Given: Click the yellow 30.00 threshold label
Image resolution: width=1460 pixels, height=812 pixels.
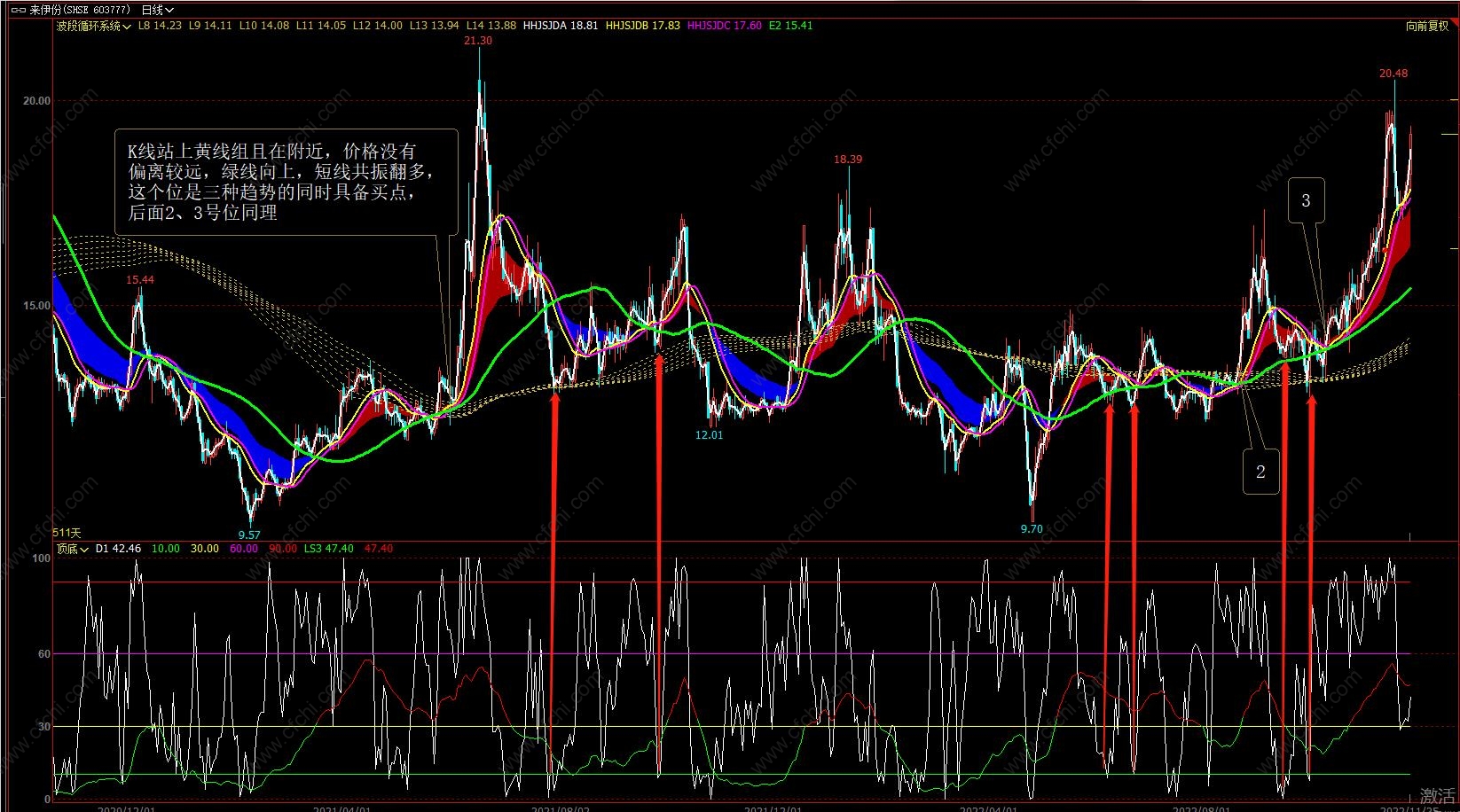Looking at the screenshot, I should (x=205, y=549).
